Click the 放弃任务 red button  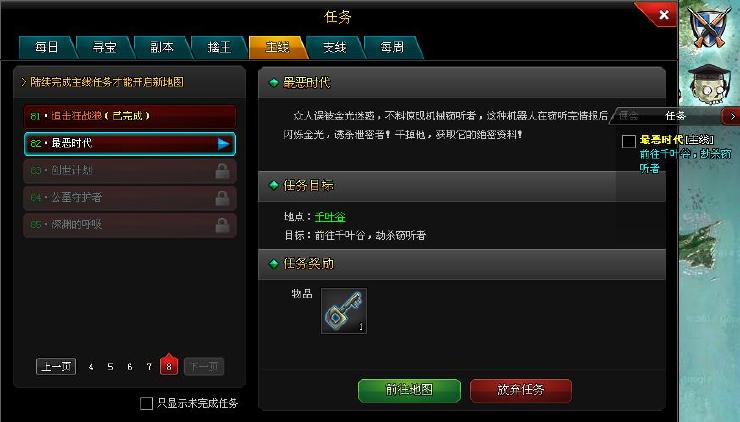pos(521,390)
